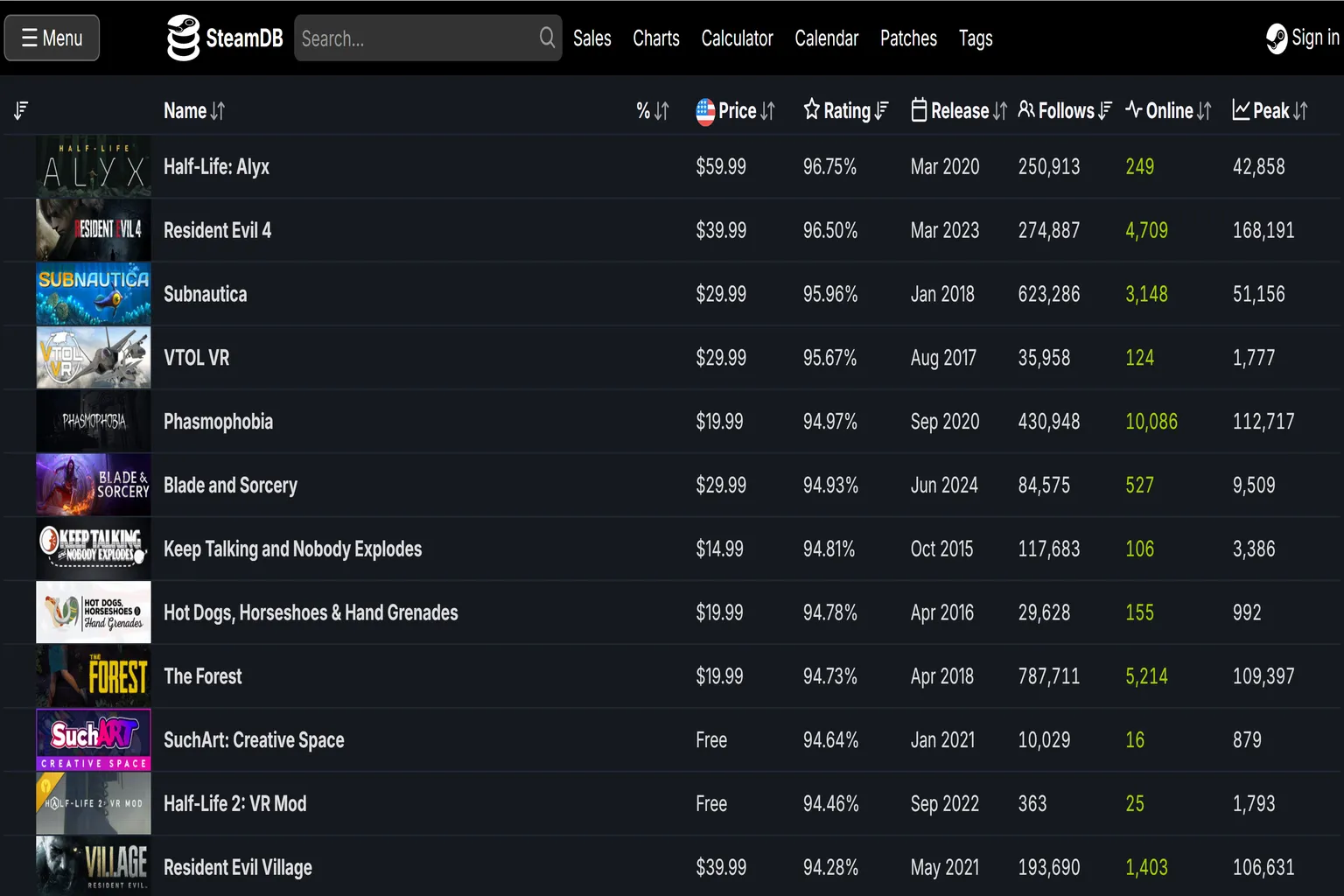The image size is (1344, 896).
Task: Open Phasmophobia capsule thumbnail
Action: coord(94,422)
